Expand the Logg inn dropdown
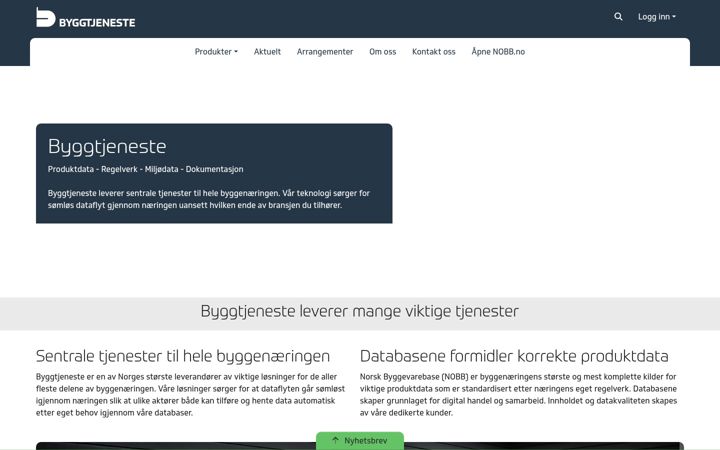Image resolution: width=720 pixels, height=450 pixels. tap(657, 17)
